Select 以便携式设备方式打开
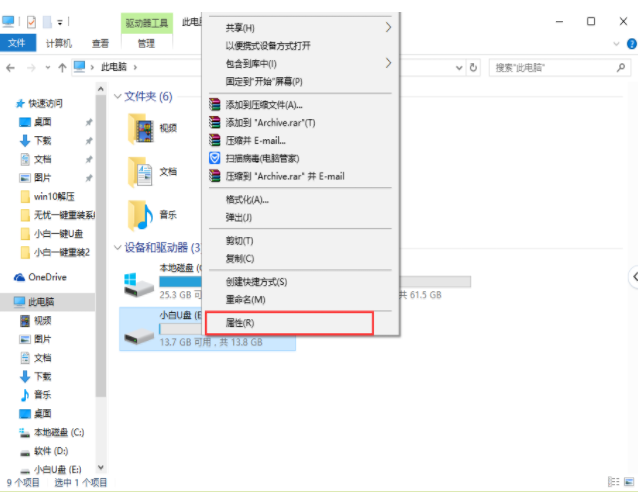This screenshot has width=638, height=493. [x=268, y=46]
